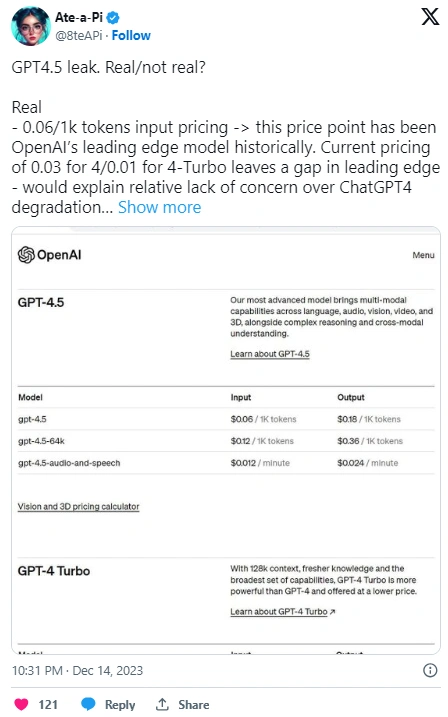448x717 pixels.
Task: Open Learn about GPT-4.5 link
Action: [270, 353]
